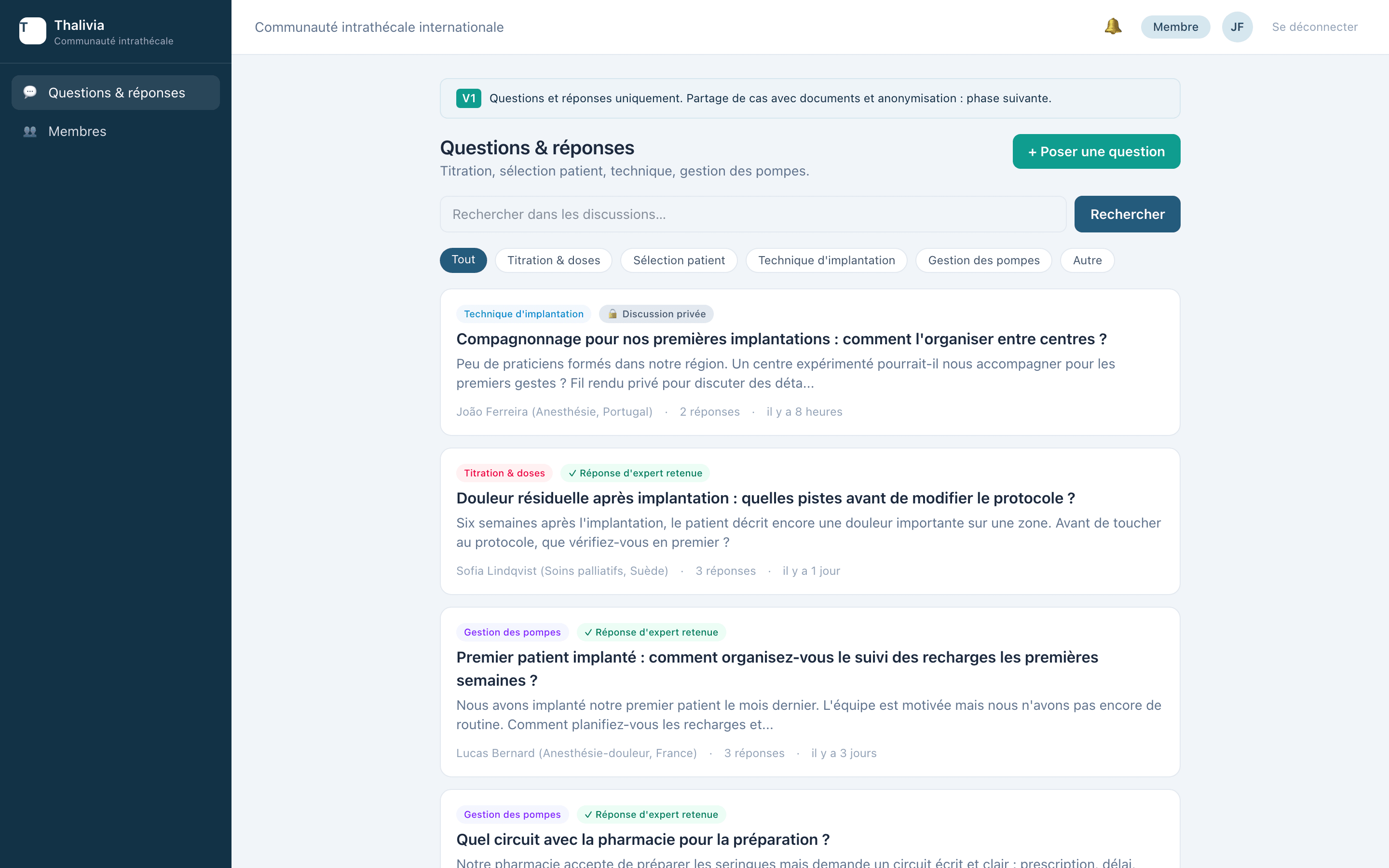Click the Rechercher button

pyautogui.click(x=1127, y=214)
